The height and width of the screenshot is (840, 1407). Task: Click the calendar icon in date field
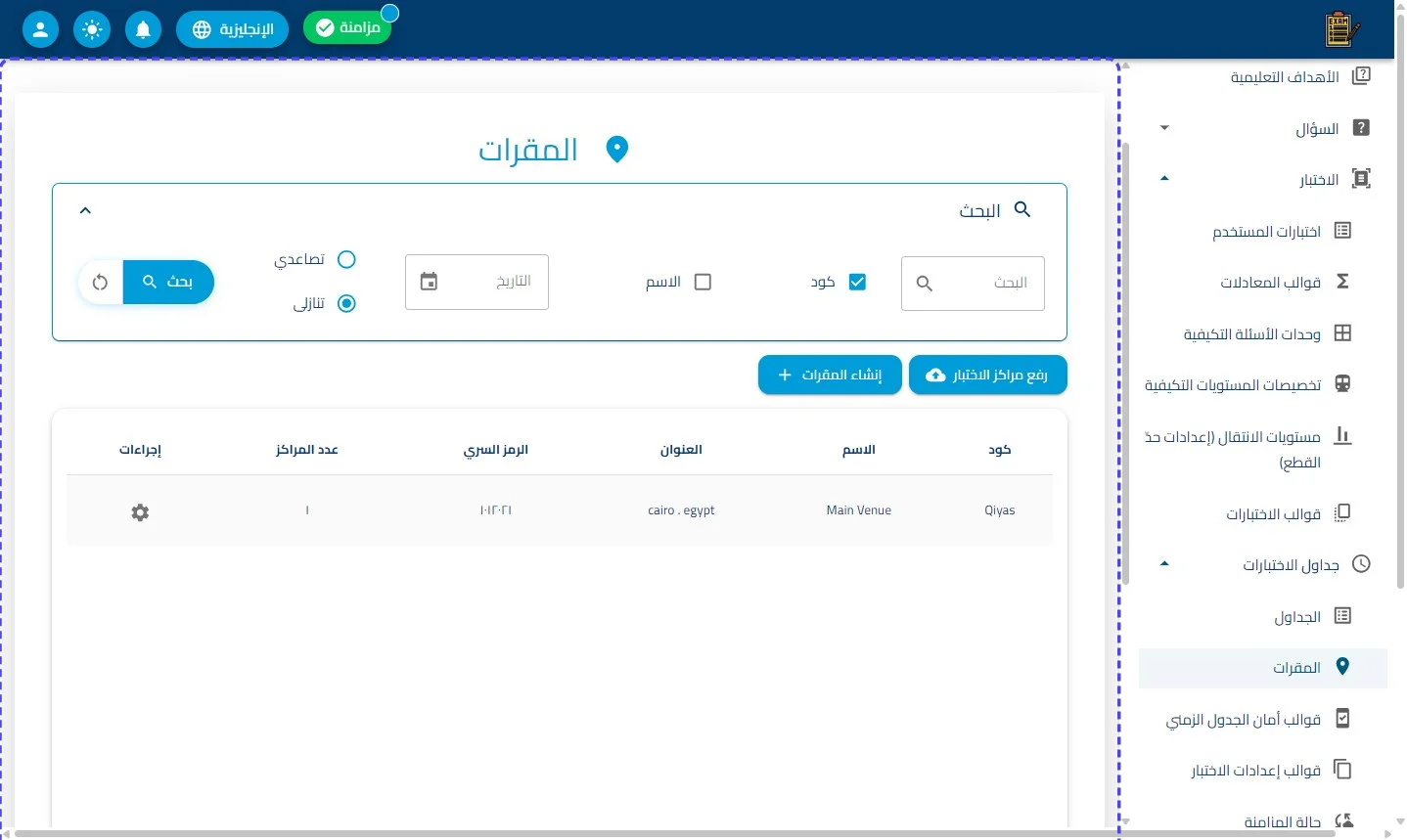[x=429, y=282]
